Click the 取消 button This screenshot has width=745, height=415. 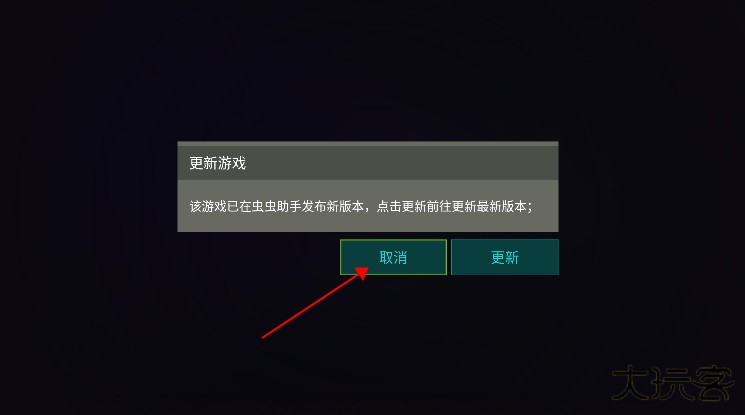pos(393,257)
